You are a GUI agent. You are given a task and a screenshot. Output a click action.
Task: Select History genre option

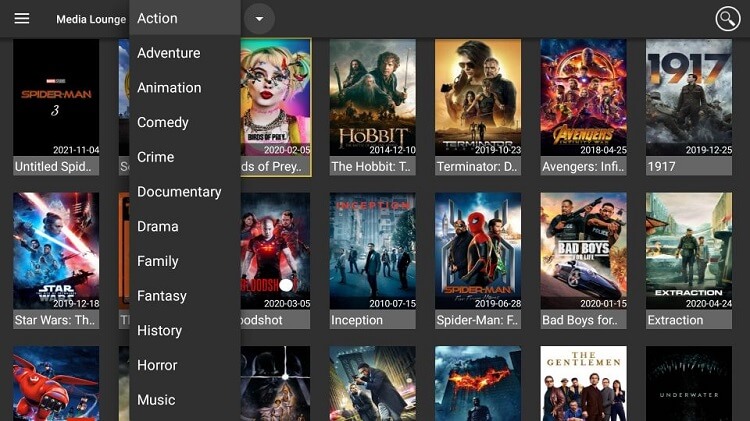(185, 330)
